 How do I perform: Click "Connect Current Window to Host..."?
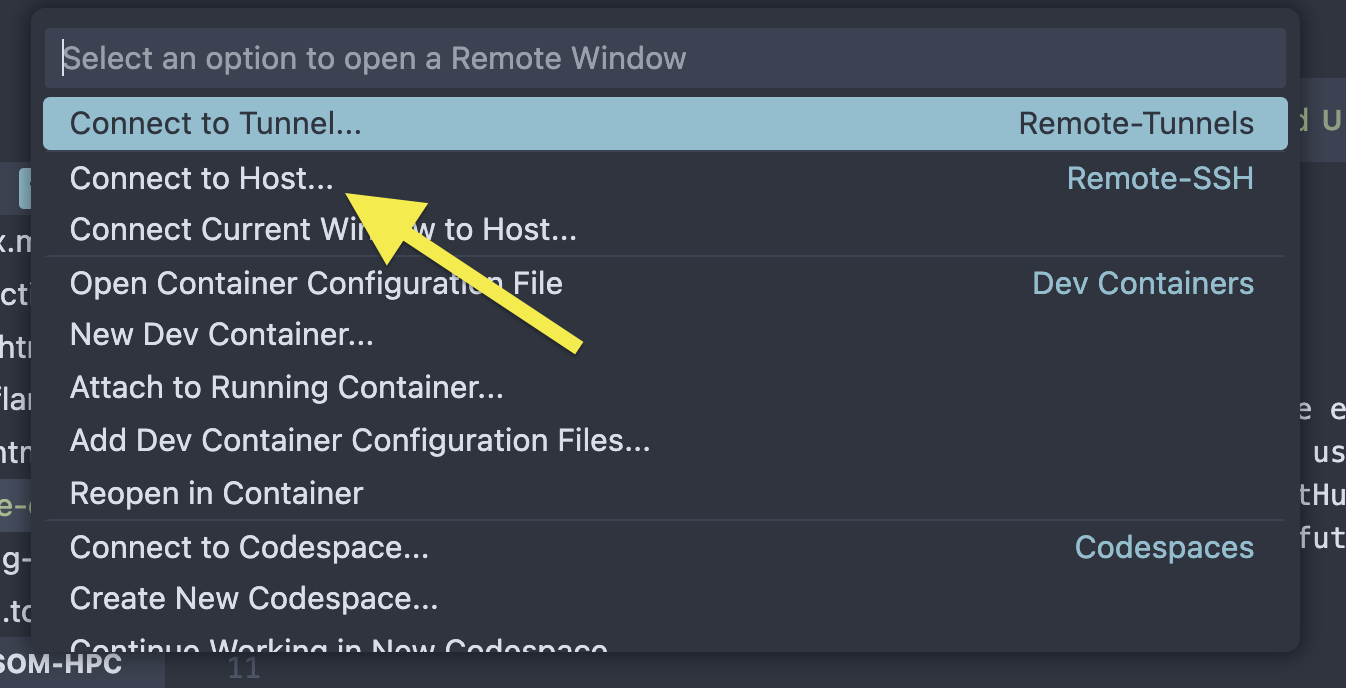pos(320,230)
